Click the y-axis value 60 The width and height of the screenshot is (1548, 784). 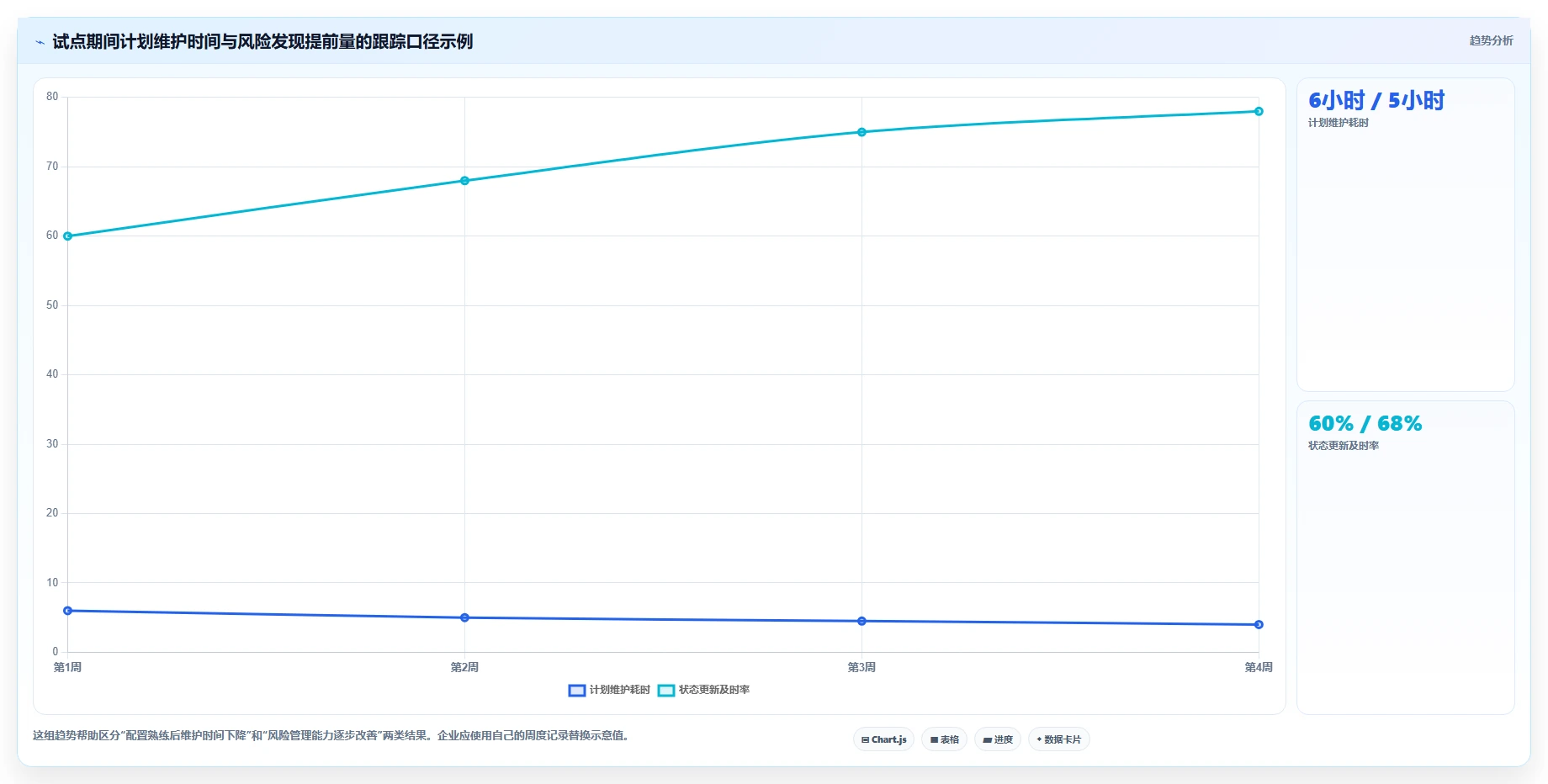(x=52, y=236)
